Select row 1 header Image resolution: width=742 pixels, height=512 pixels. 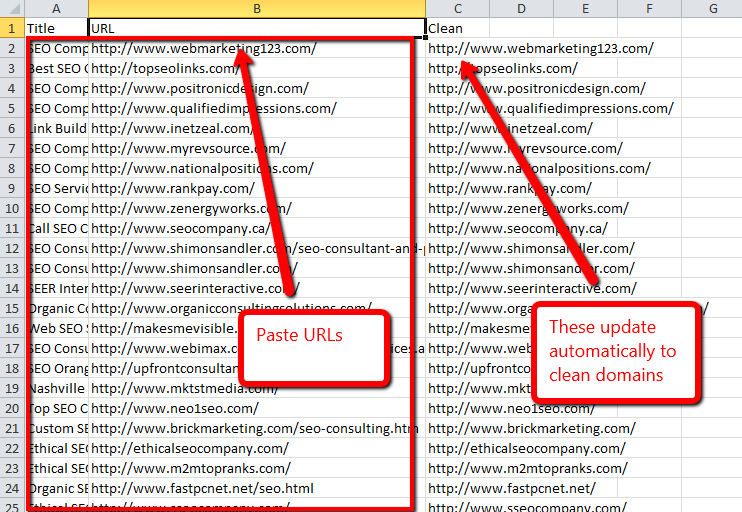click(x=12, y=28)
